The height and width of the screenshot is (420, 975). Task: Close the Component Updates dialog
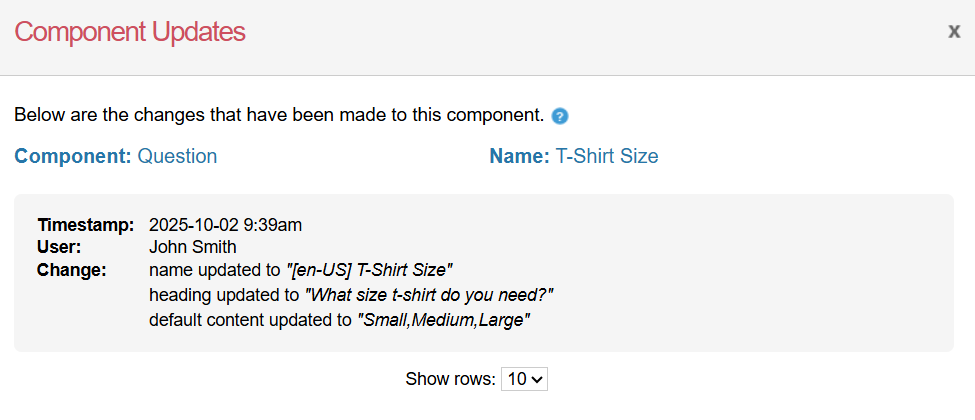coord(954,31)
